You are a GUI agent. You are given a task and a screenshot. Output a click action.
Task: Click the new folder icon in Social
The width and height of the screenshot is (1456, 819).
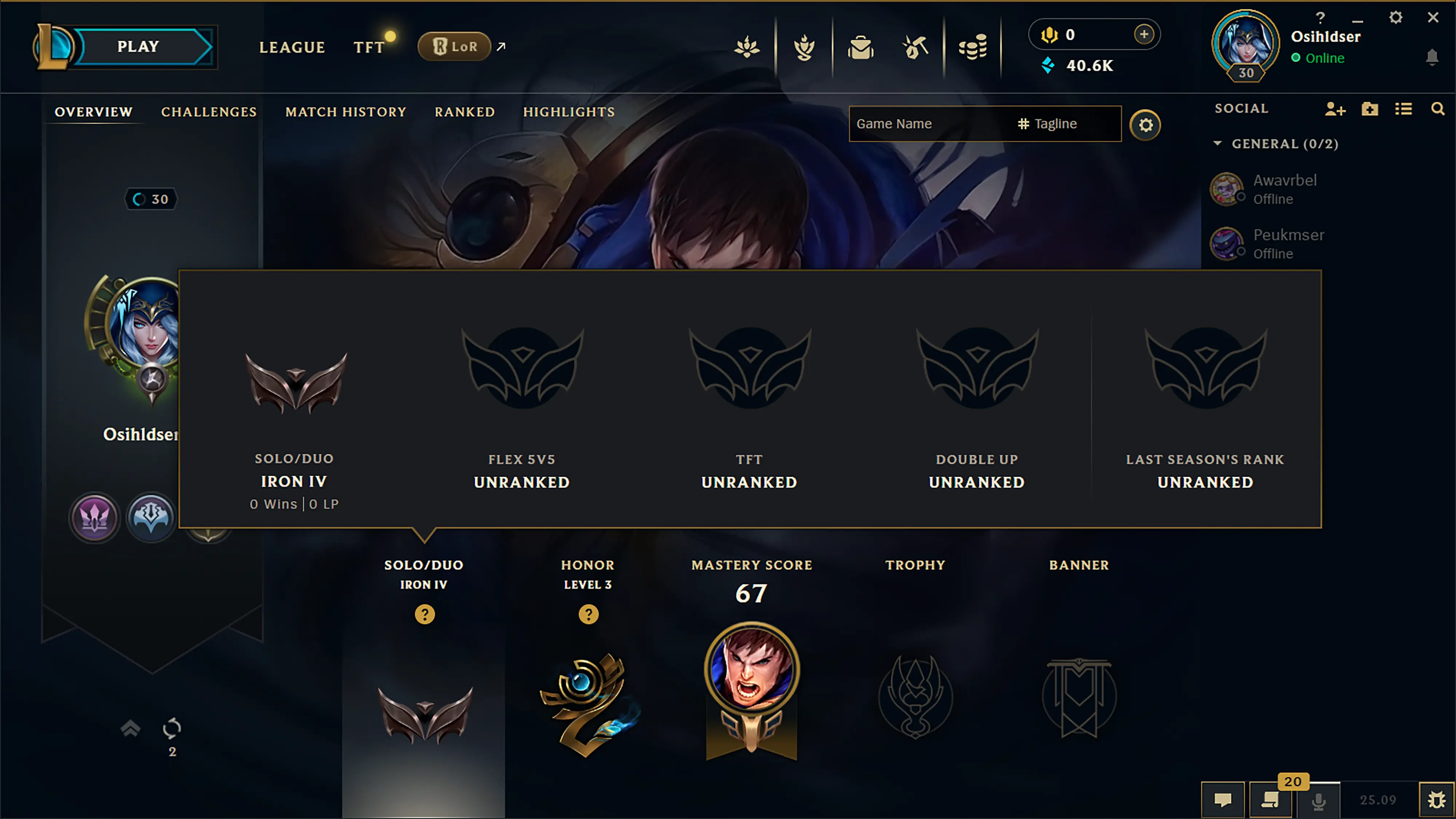point(1369,108)
